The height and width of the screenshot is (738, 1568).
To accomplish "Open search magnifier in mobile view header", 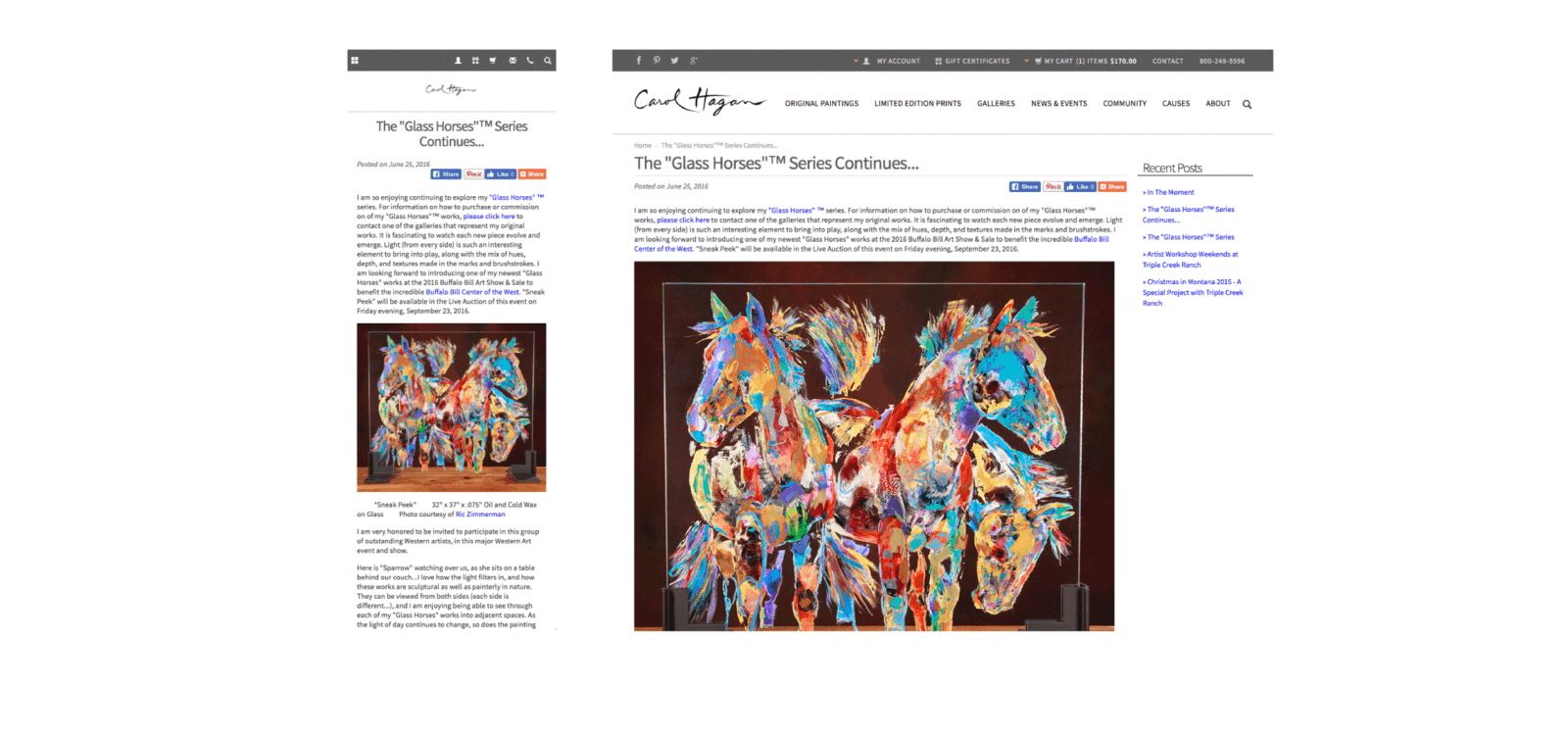I will [x=548, y=61].
